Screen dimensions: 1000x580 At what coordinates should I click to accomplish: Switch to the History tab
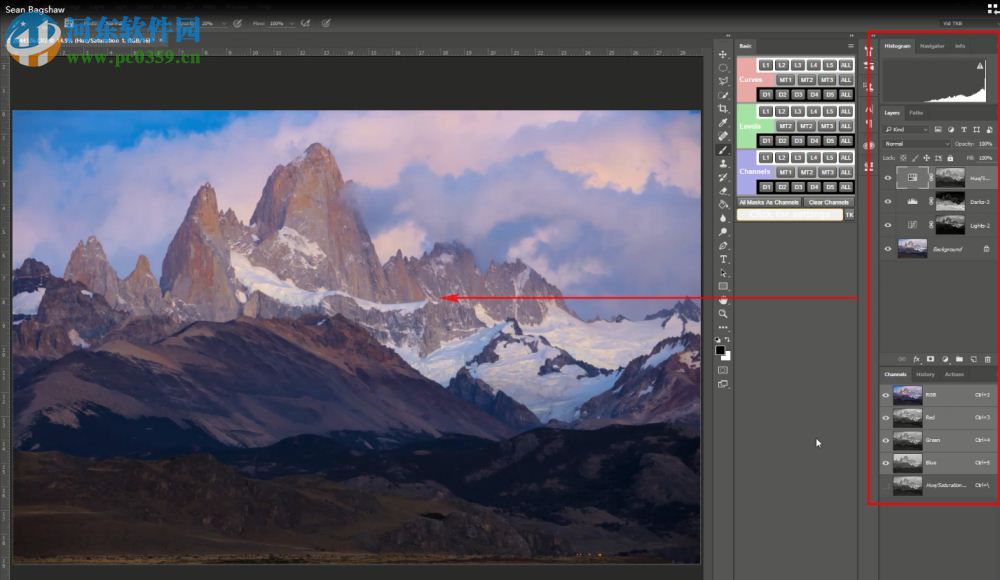pos(925,375)
